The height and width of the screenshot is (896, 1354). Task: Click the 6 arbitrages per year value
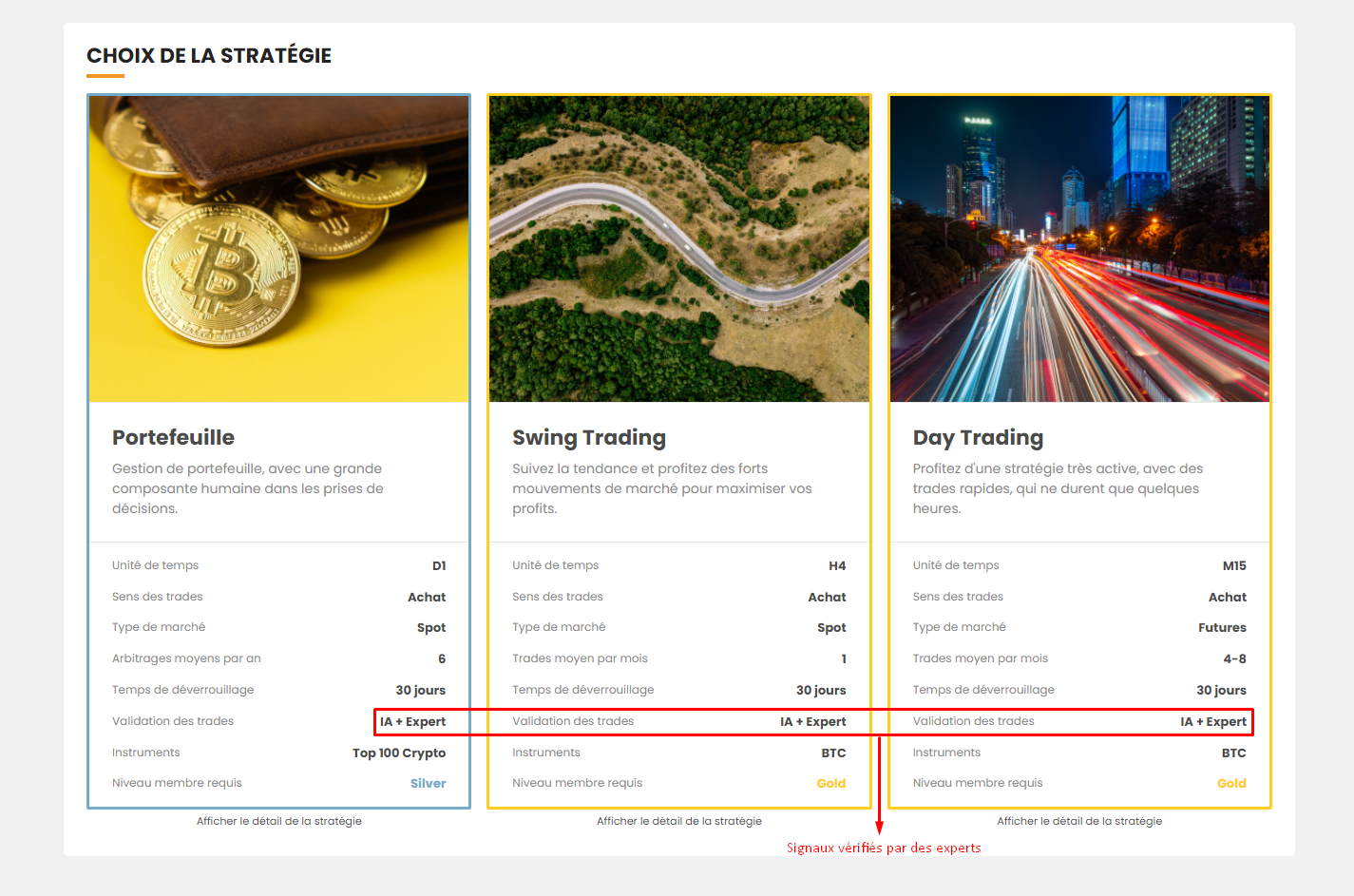pyautogui.click(x=442, y=658)
